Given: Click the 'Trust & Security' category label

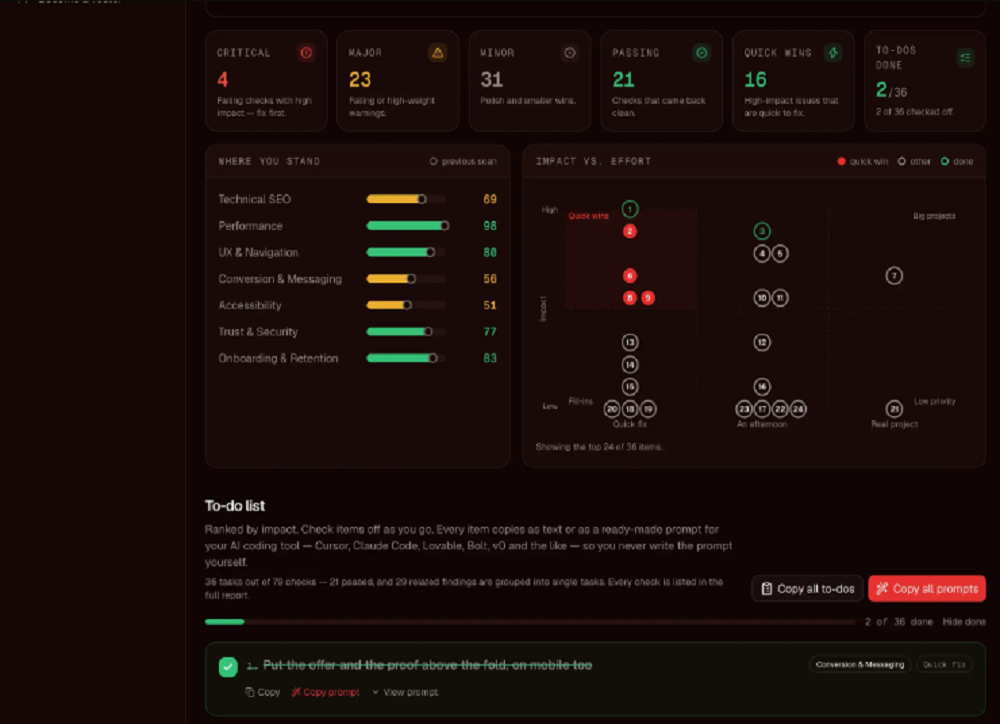Looking at the screenshot, I should point(258,332).
